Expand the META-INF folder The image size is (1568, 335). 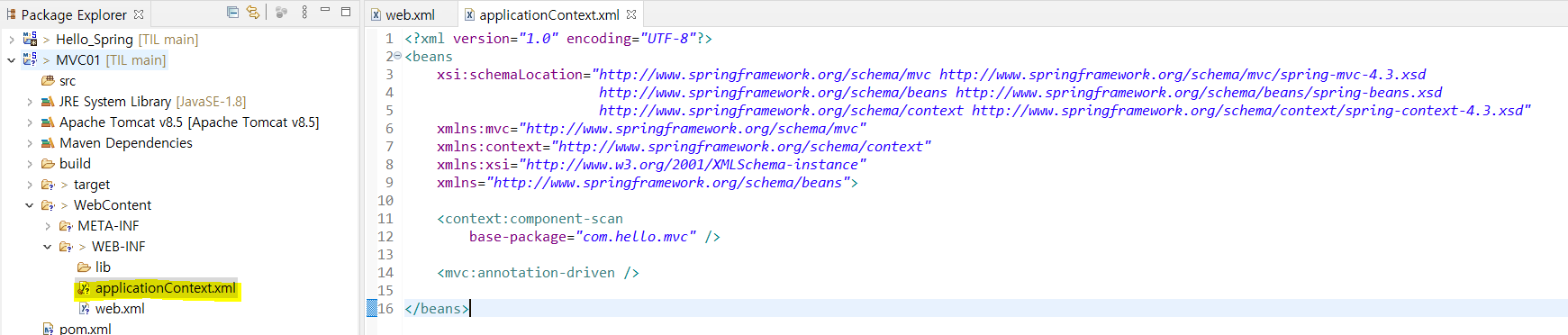click(x=48, y=226)
